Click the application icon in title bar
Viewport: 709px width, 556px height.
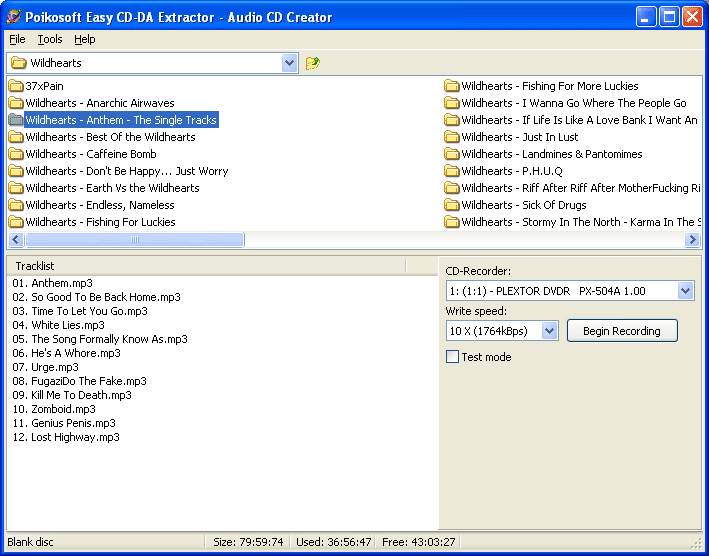pyautogui.click(x=13, y=16)
